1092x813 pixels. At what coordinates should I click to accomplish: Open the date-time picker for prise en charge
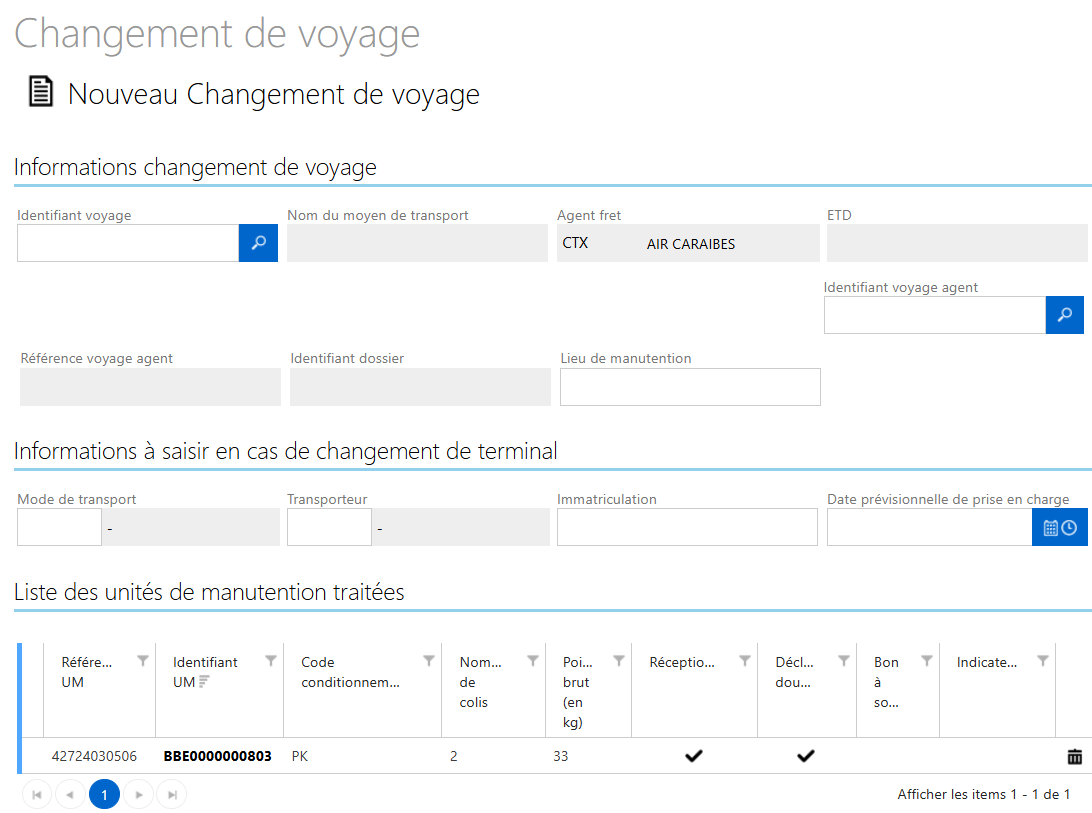pos(1059,528)
